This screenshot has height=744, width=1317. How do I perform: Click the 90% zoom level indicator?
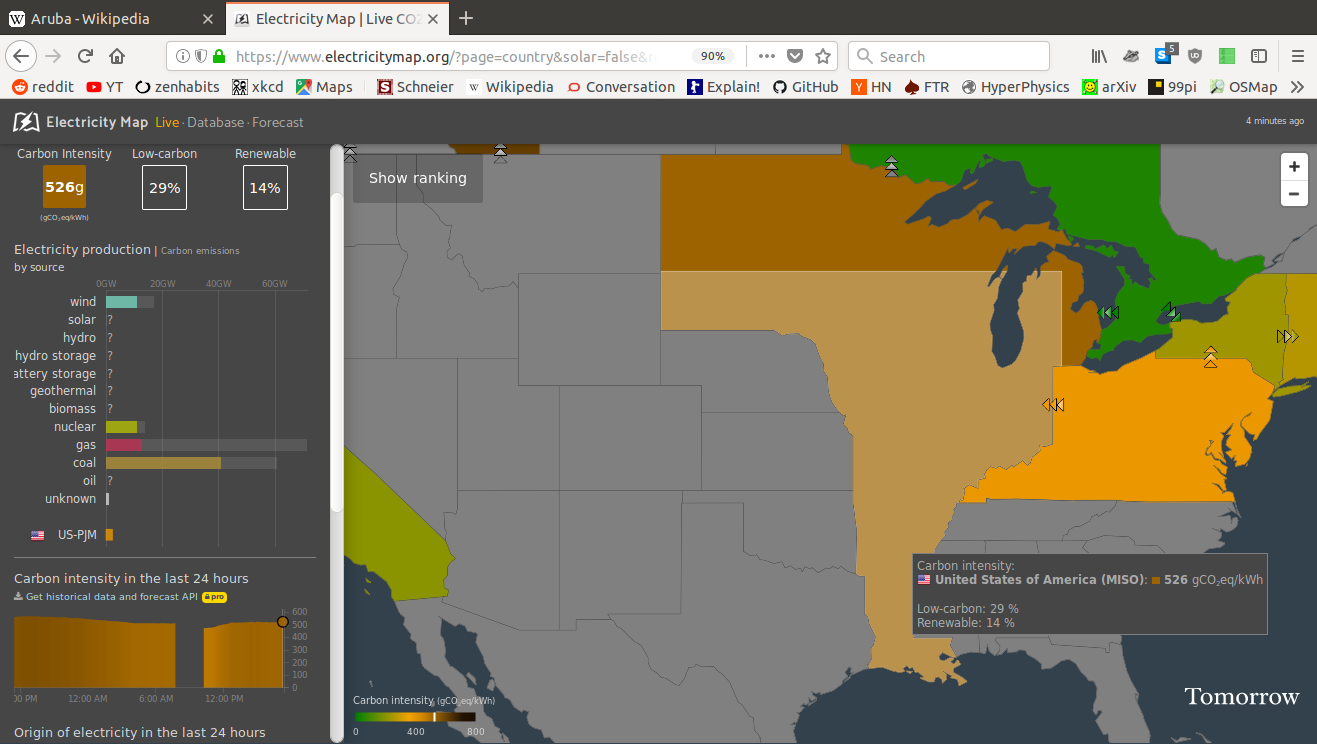point(712,56)
